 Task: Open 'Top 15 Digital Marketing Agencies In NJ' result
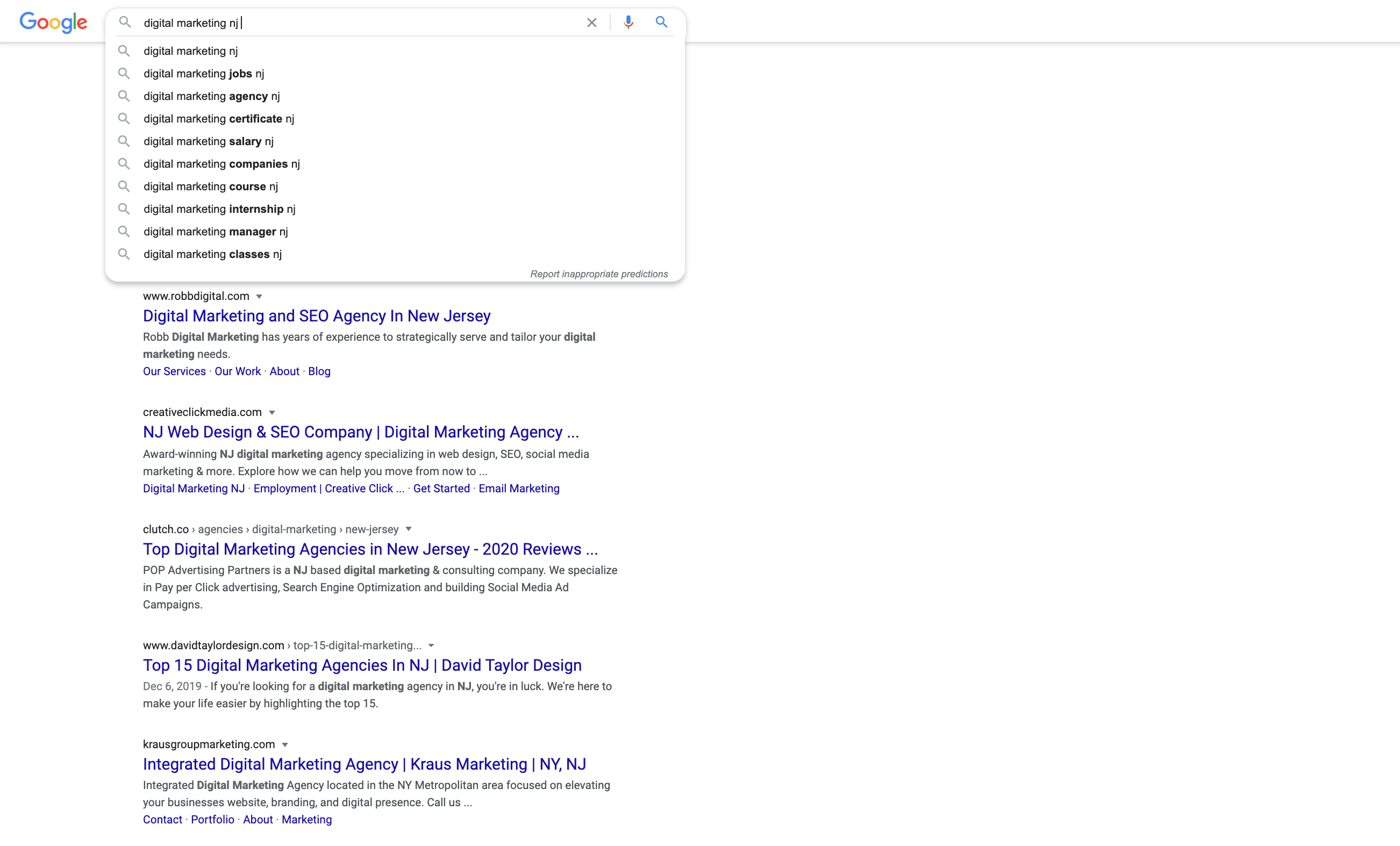pyautogui.click(x=362, y=665)
